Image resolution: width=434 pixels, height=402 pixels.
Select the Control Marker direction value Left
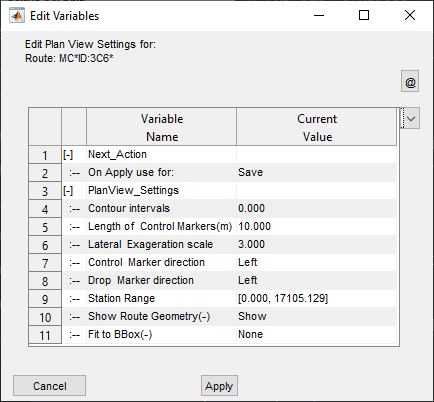click(316, 262)
